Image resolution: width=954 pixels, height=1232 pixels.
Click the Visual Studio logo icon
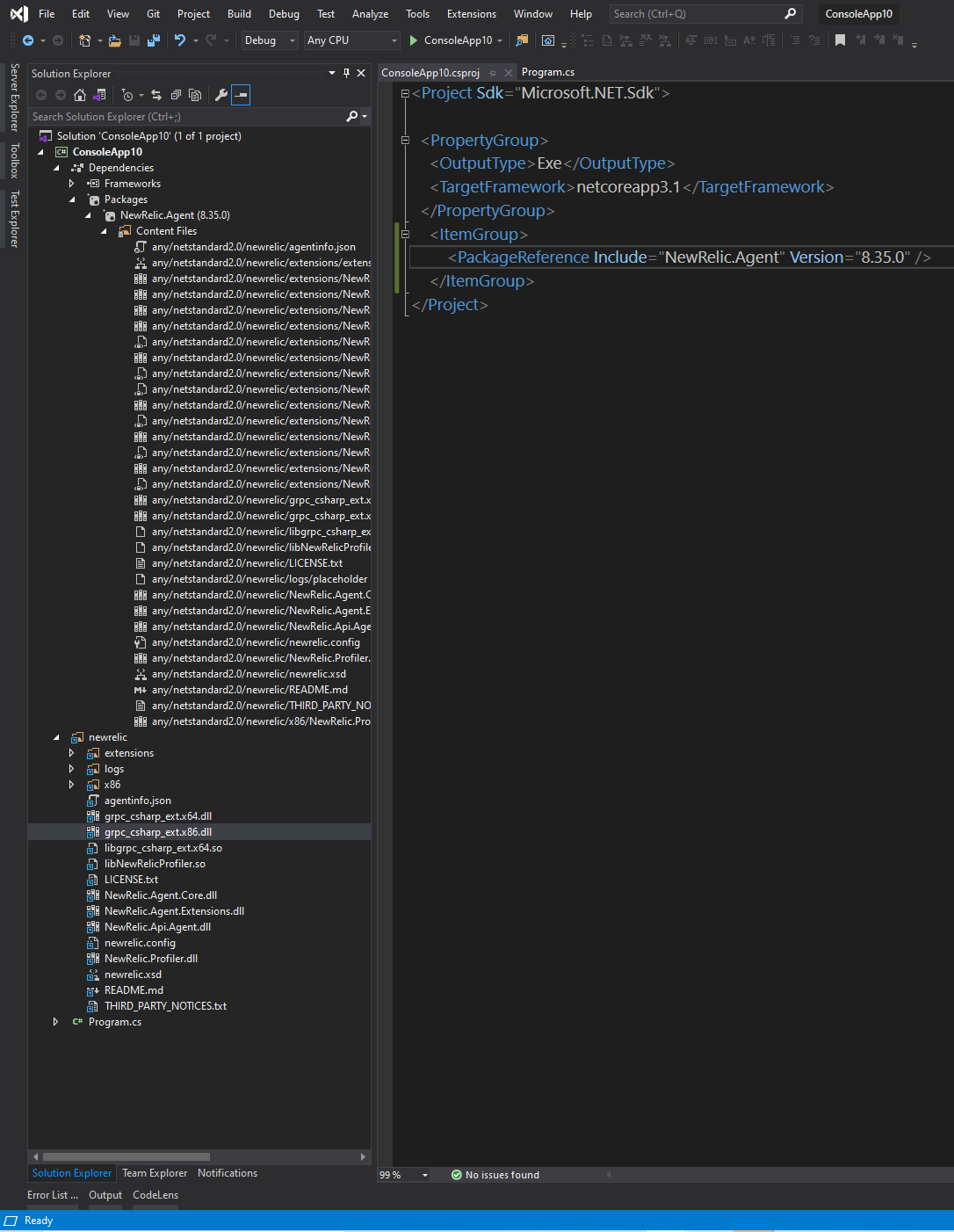click(x=18, y=14)
